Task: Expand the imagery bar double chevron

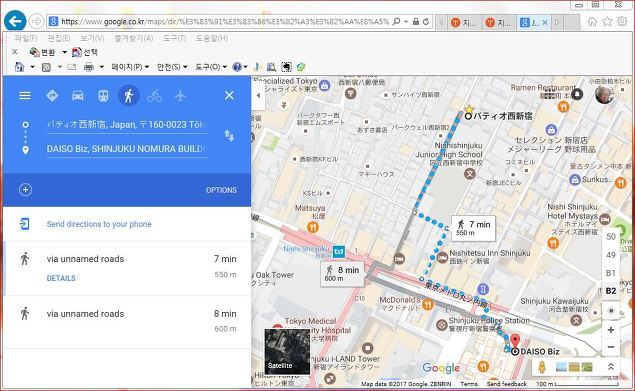Action: 611,367
